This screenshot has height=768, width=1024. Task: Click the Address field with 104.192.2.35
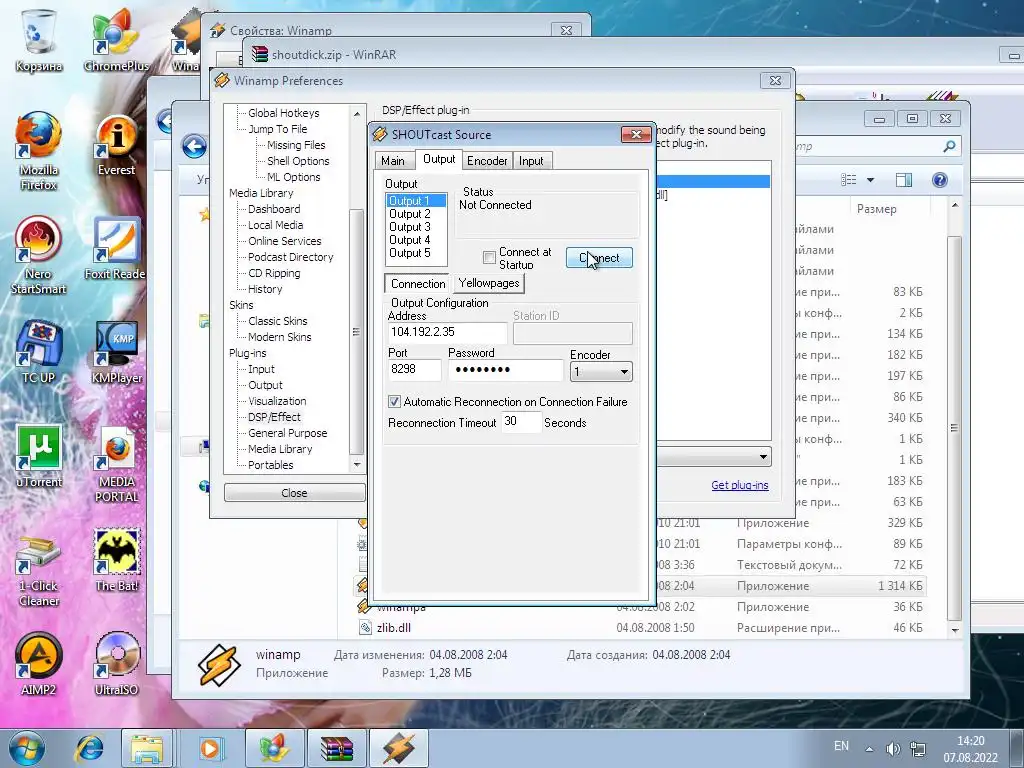tap(447, 332)
